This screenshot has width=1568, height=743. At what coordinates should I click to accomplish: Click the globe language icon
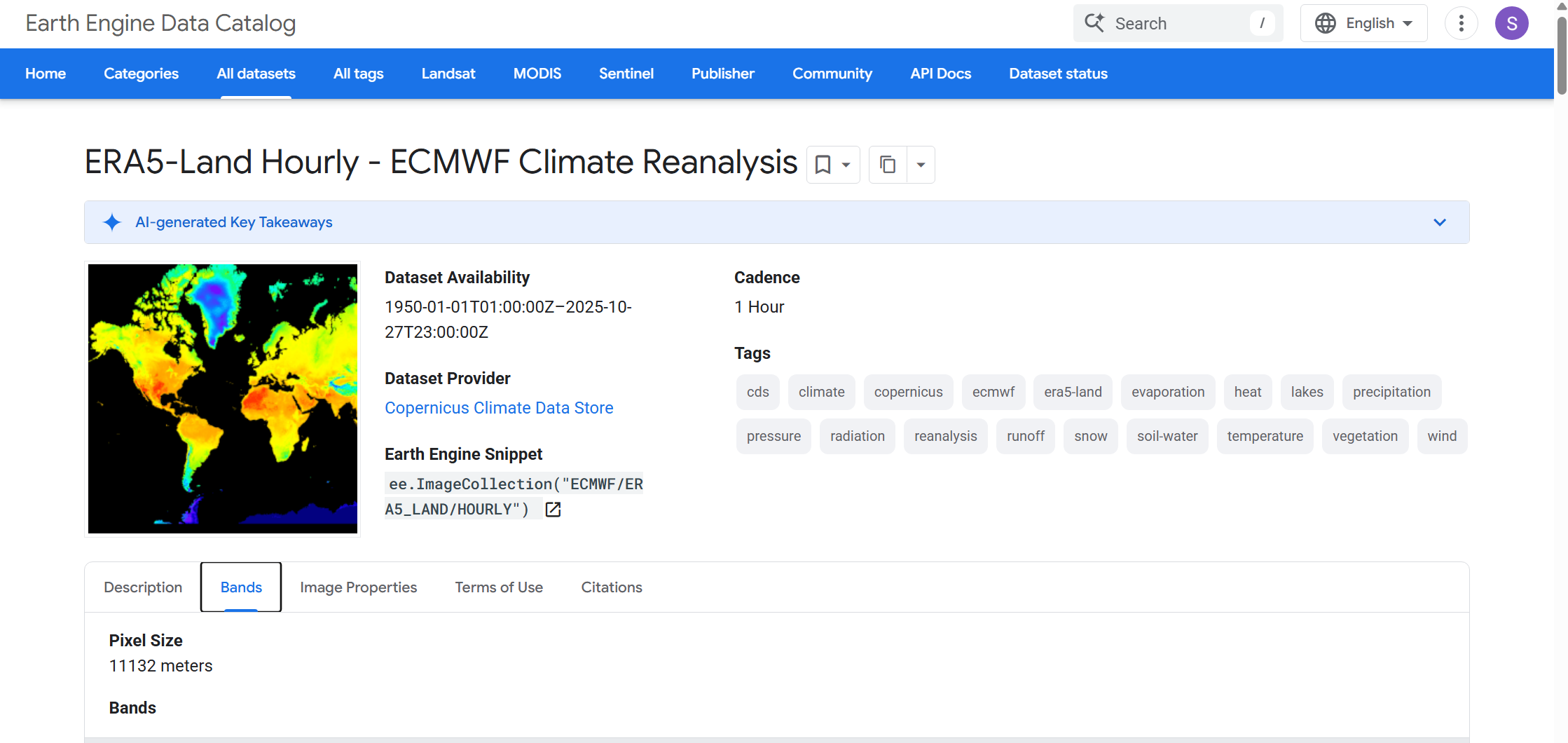1325,23
